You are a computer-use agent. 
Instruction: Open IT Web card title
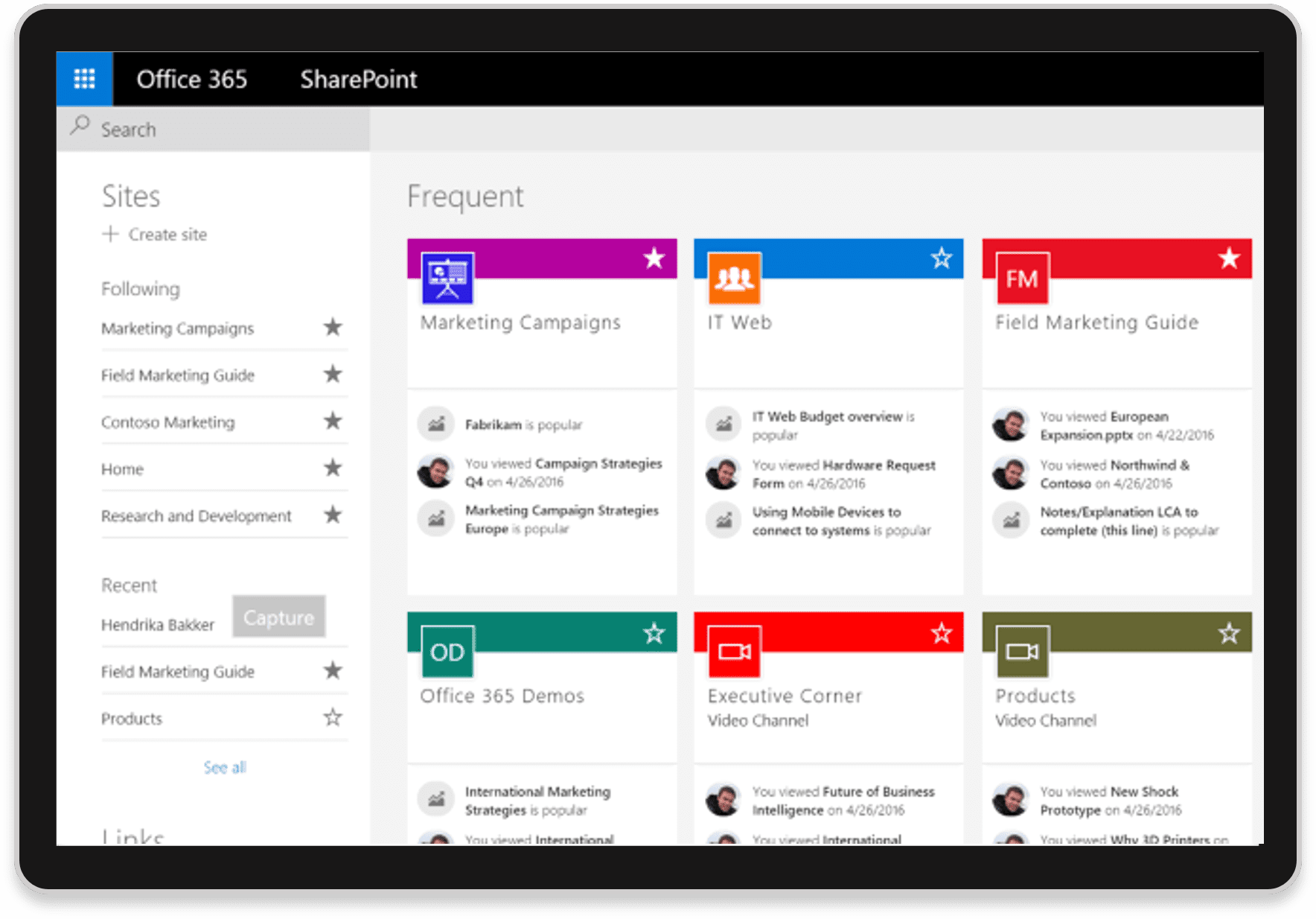740,322
